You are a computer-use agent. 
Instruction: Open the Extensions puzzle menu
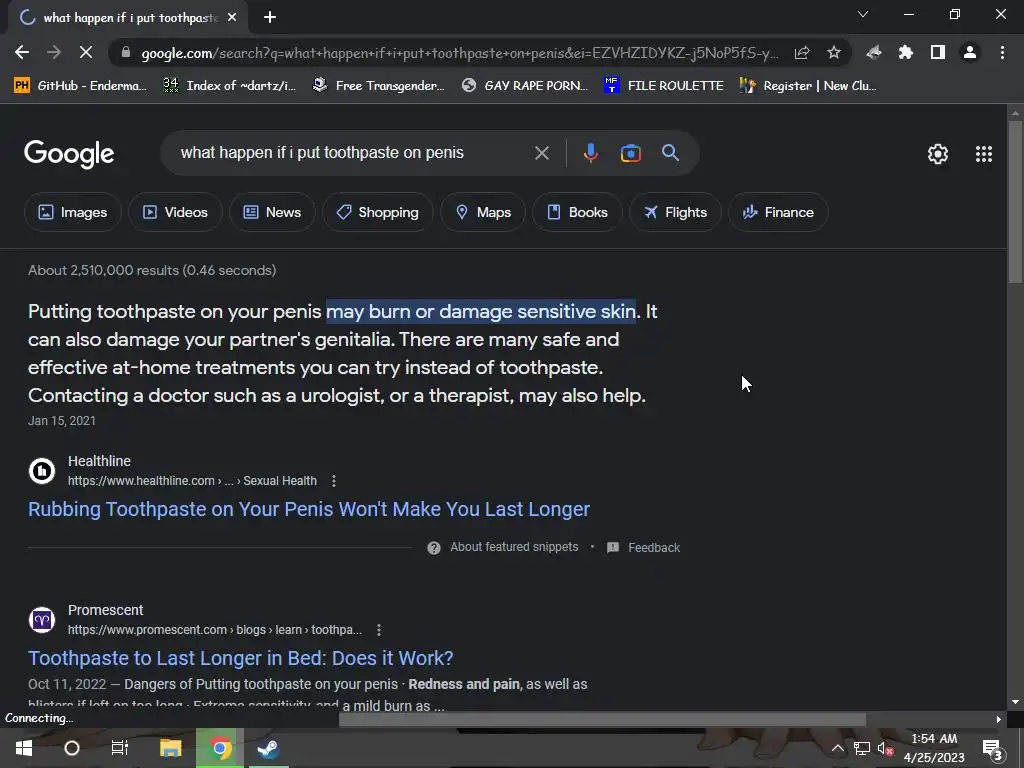pyautogui.click(x=906, y=52)
